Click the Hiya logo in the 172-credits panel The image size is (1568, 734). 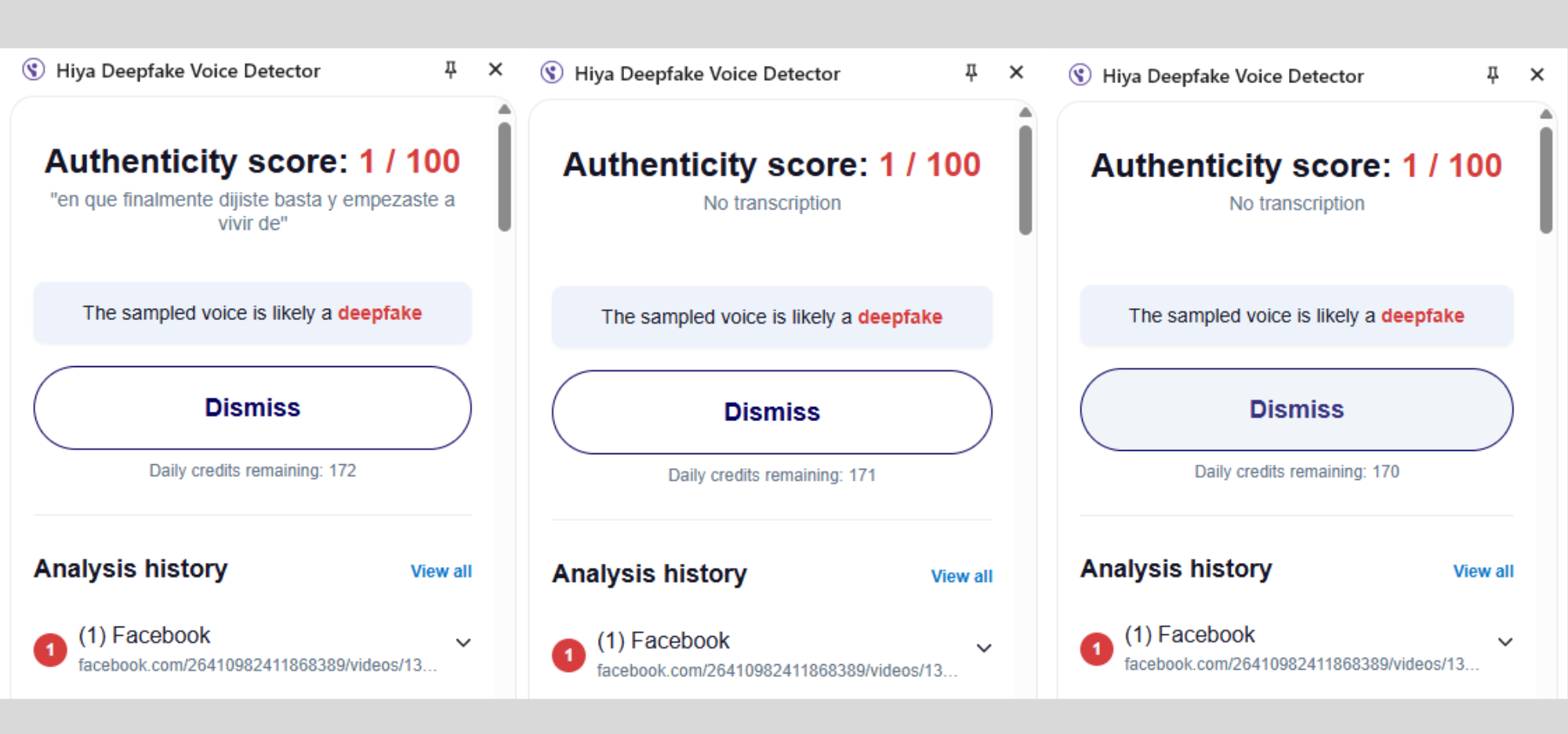tap(34, 70)
